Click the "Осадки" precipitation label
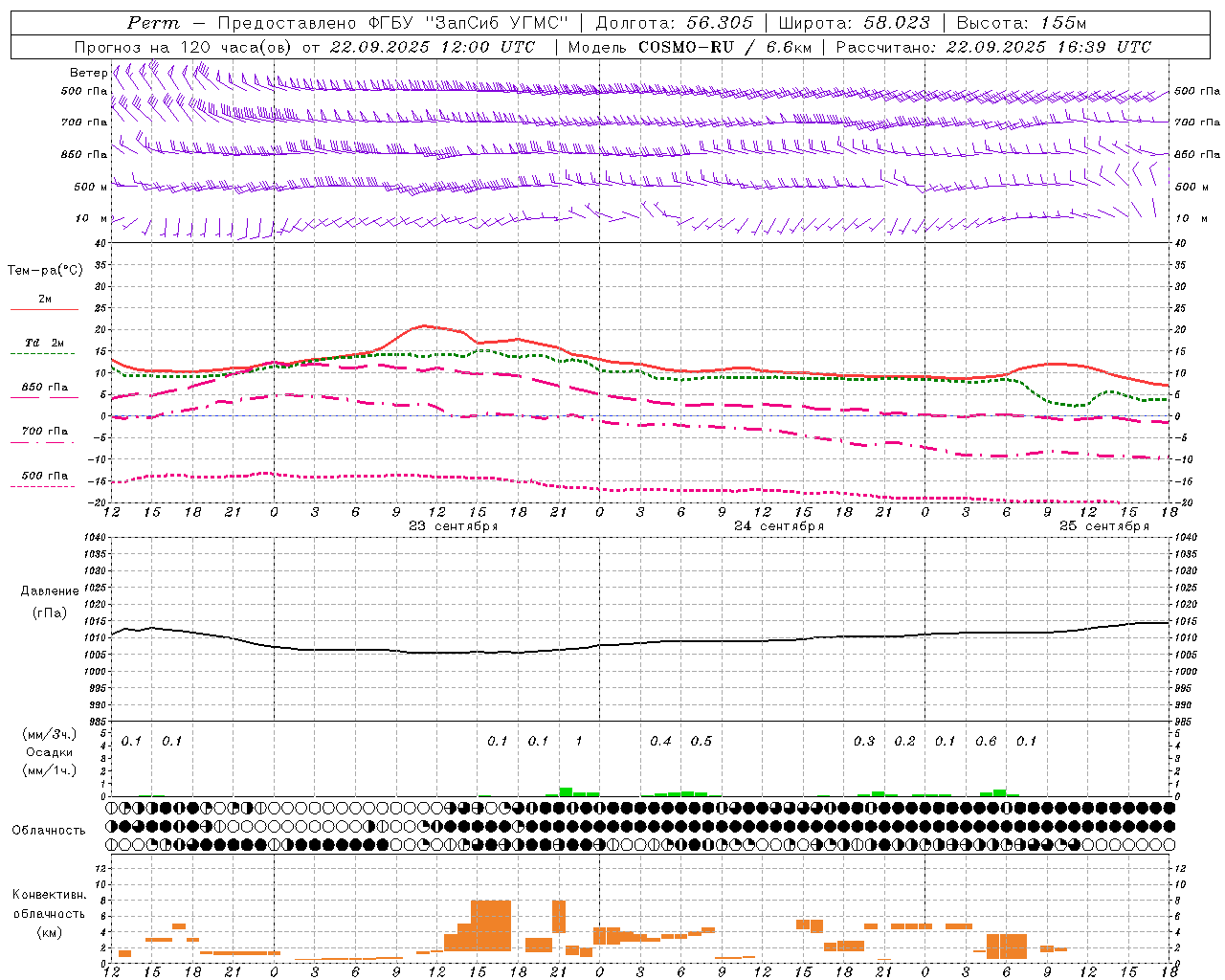 point(50,752)
